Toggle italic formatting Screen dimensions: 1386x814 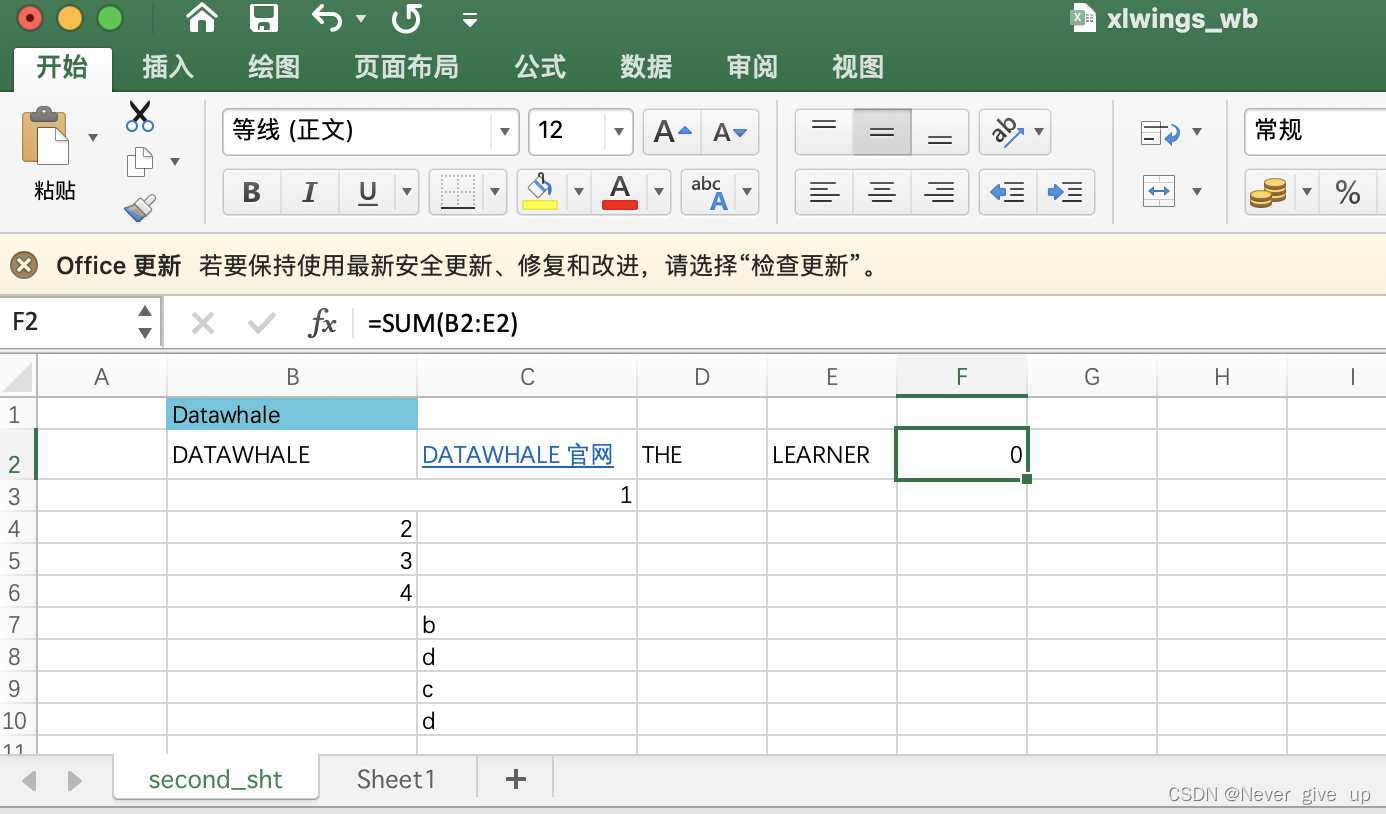coord(310,192)
